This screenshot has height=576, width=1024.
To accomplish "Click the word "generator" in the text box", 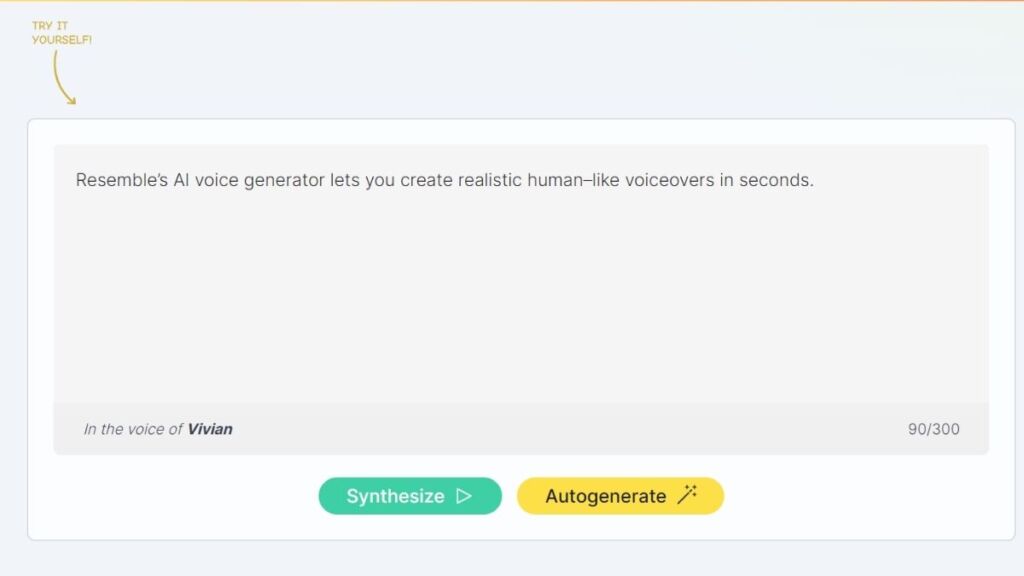I will (x=284, y=181).
